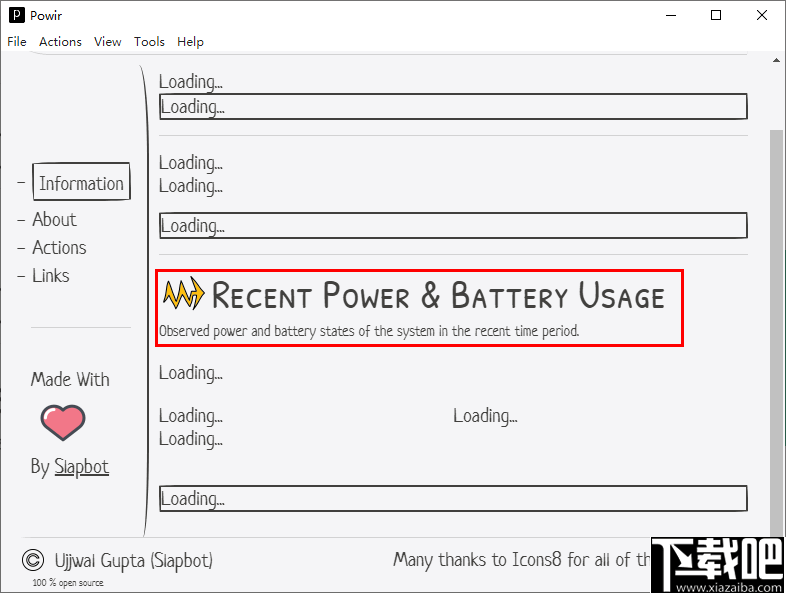
Task: Click the Ujjwal Gupta (Slapbot) footer text
Action: (x=134, y=560)
